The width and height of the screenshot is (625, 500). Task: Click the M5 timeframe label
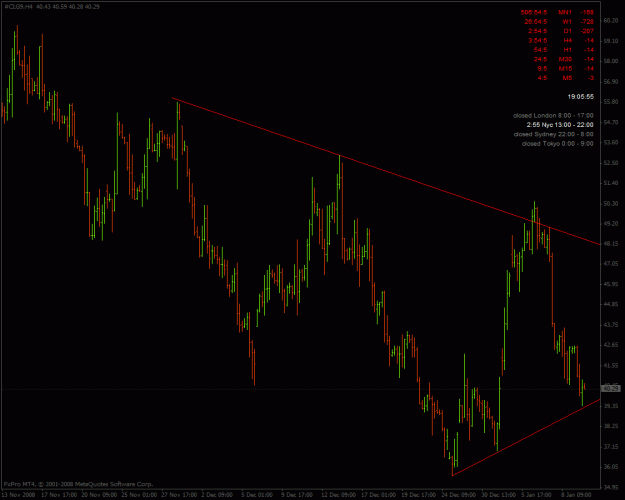(567, 78)
